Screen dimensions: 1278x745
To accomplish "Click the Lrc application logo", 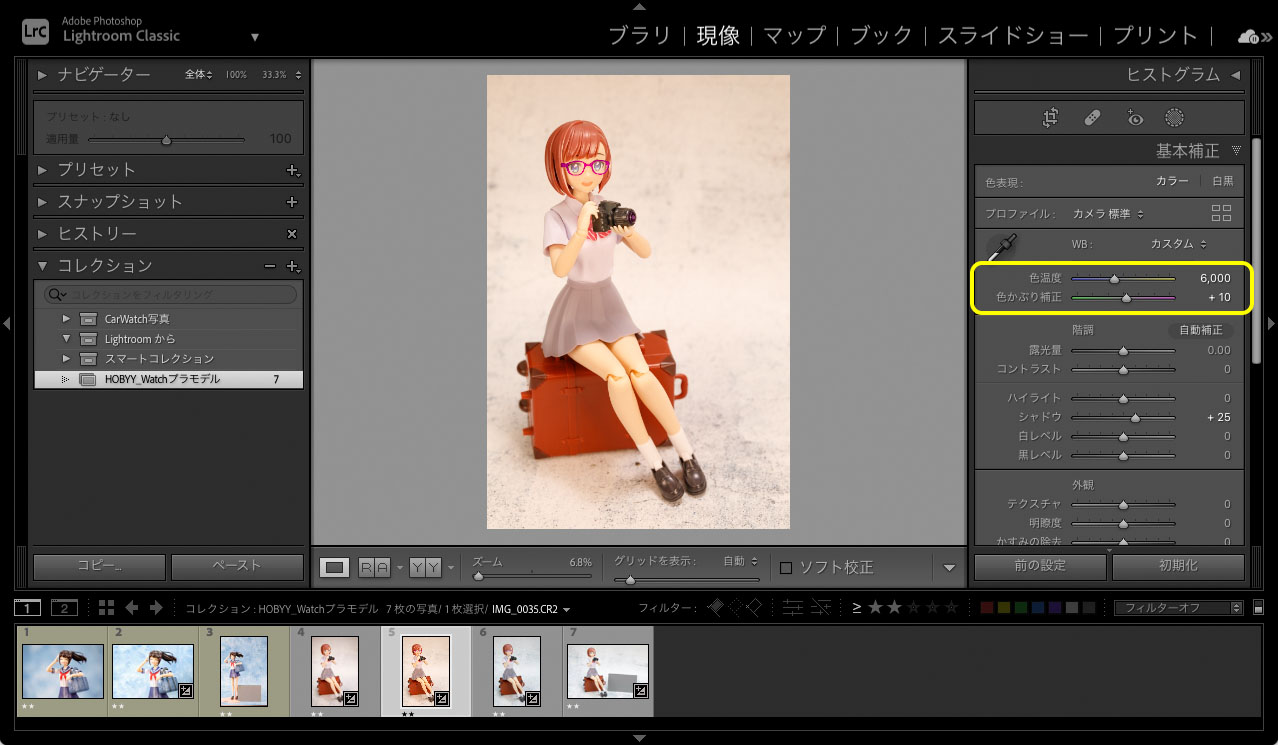I will [35, 30].
